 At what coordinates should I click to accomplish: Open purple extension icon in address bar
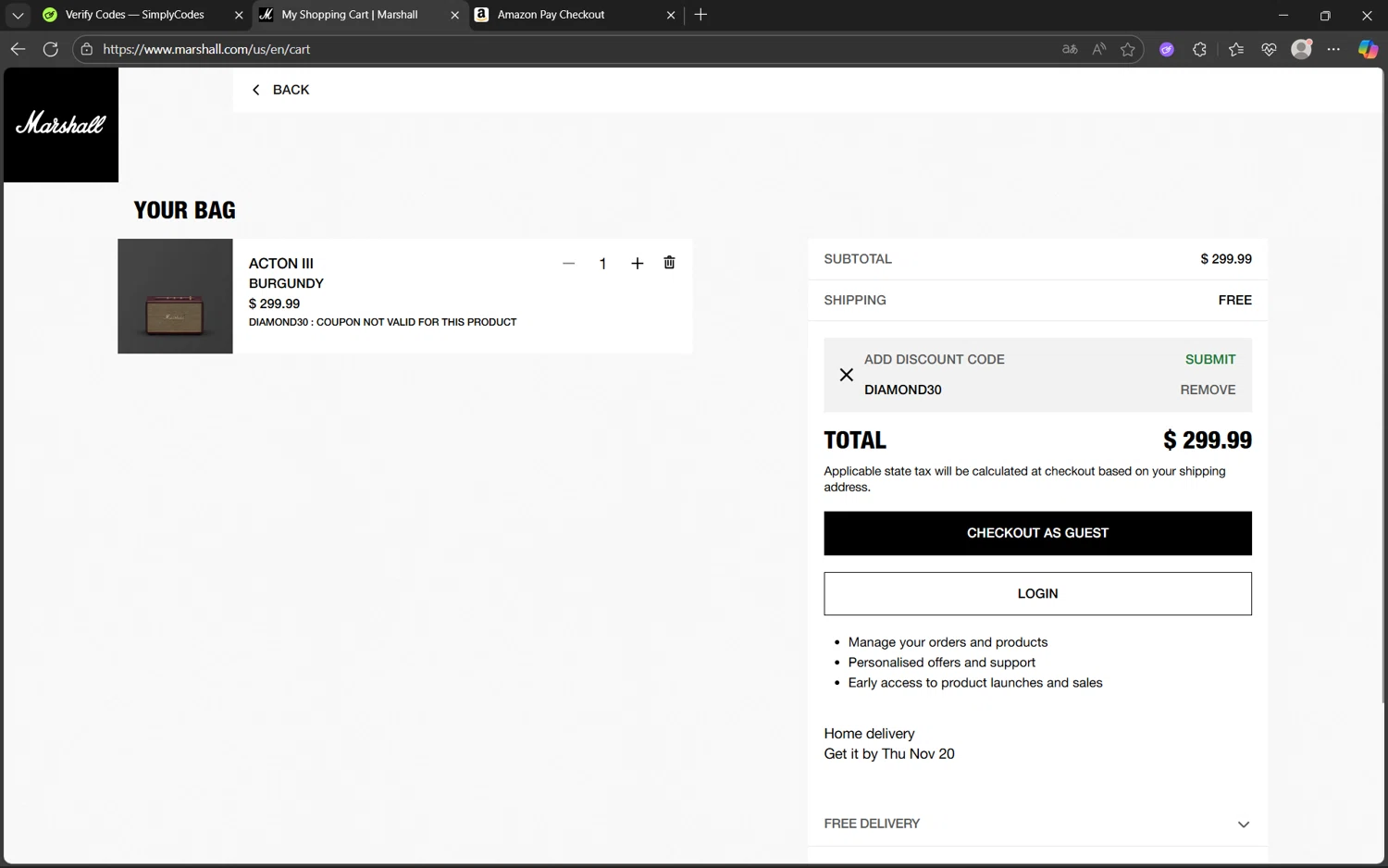tap(1167, 49)
